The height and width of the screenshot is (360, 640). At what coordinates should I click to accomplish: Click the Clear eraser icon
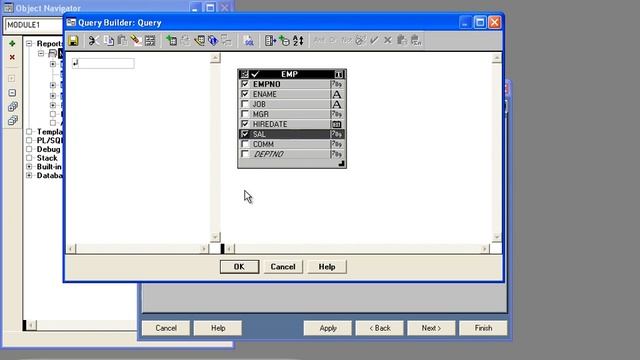[136, 40]
